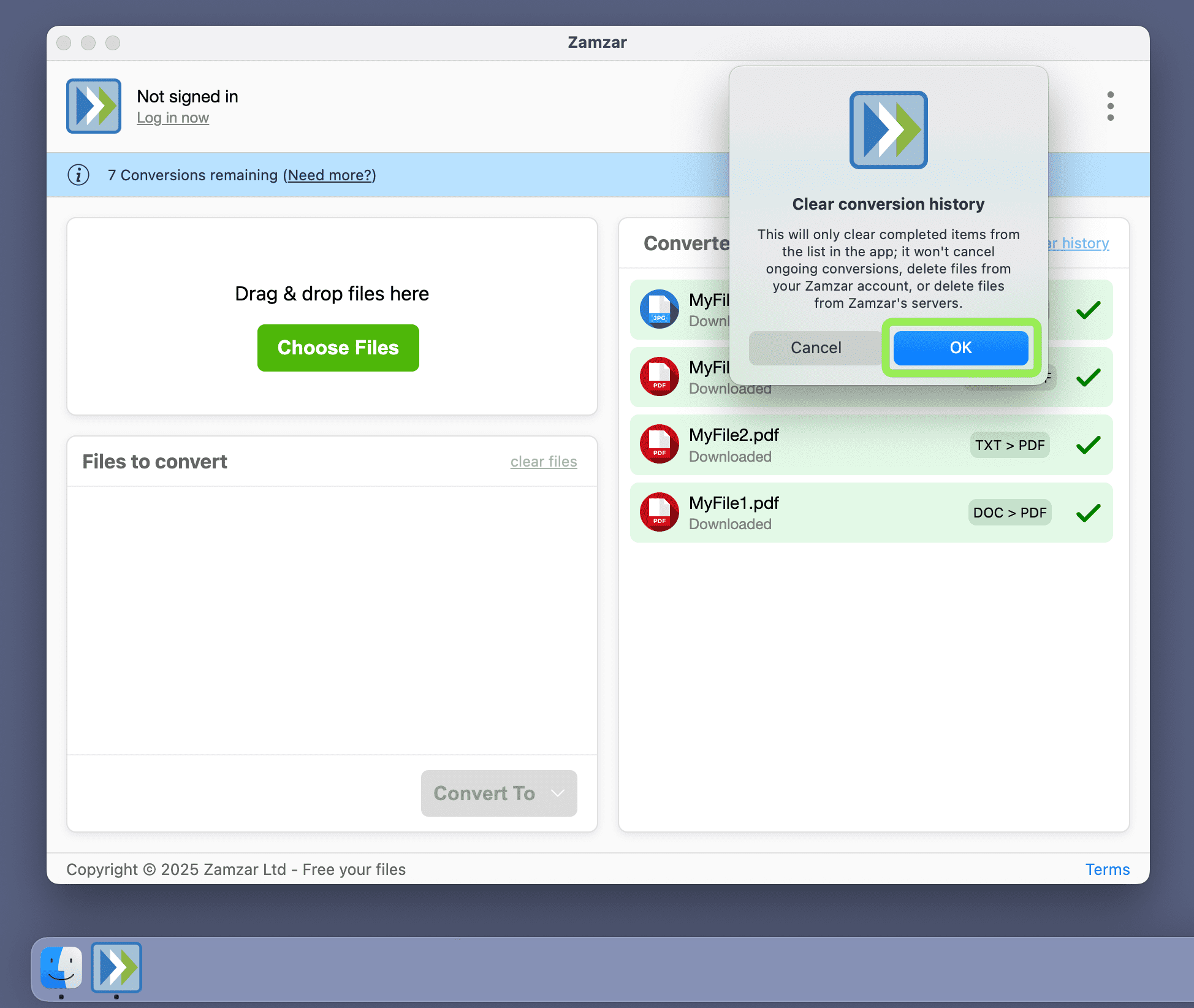
Task: Select the MyFile2.pdf TXT > PDF badge
Action: (1010, 445)
